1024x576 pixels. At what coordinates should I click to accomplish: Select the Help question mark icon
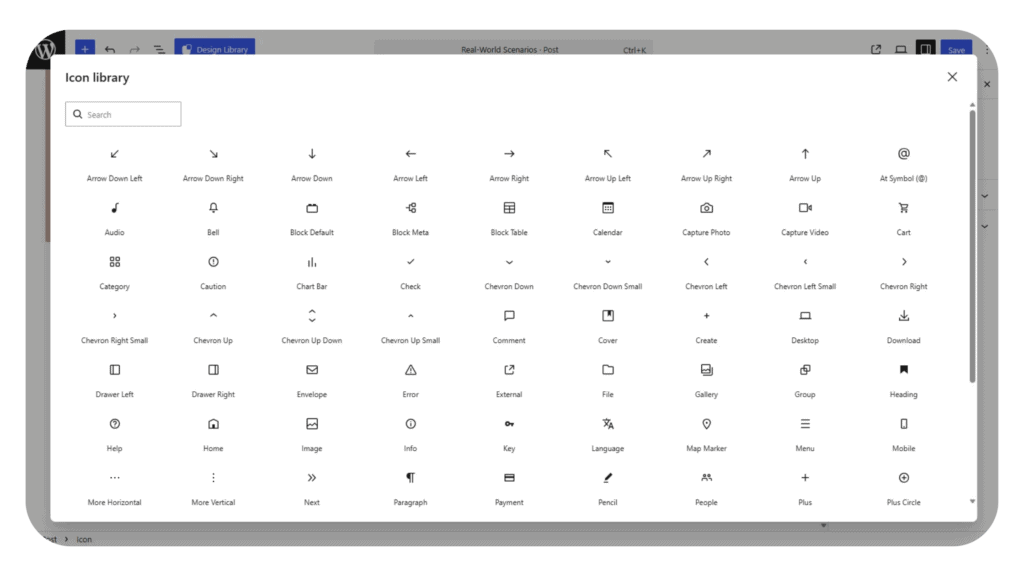(114, 424)
